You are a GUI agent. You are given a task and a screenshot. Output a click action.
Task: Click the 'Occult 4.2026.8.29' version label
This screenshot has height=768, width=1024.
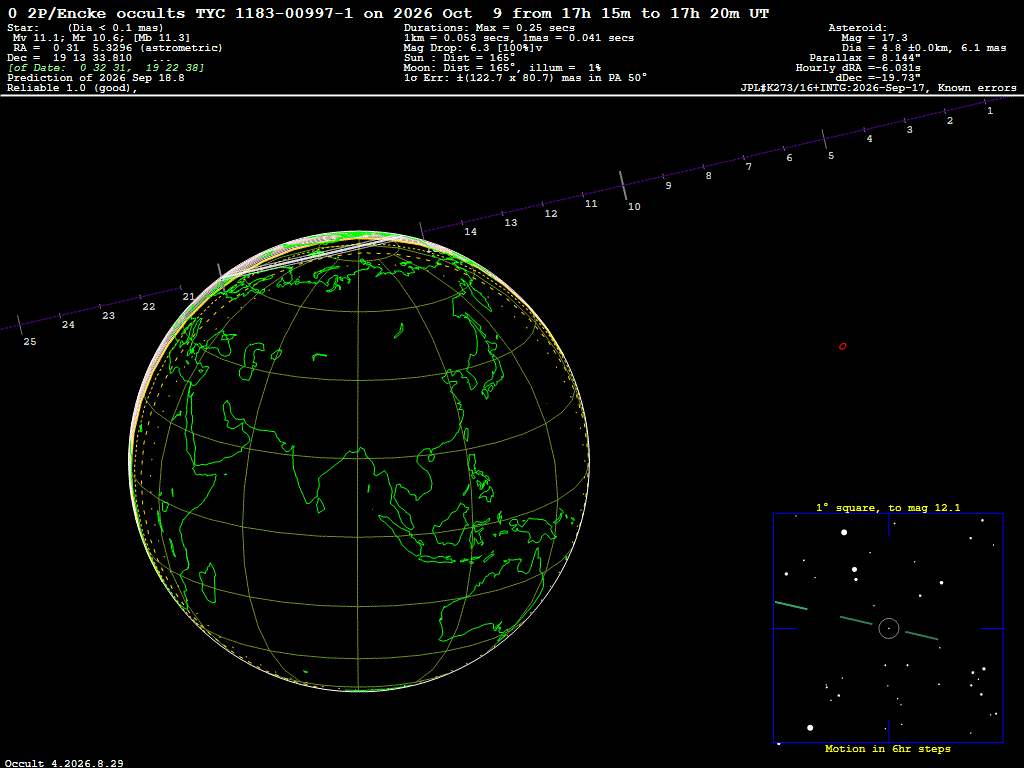point(64,763)
